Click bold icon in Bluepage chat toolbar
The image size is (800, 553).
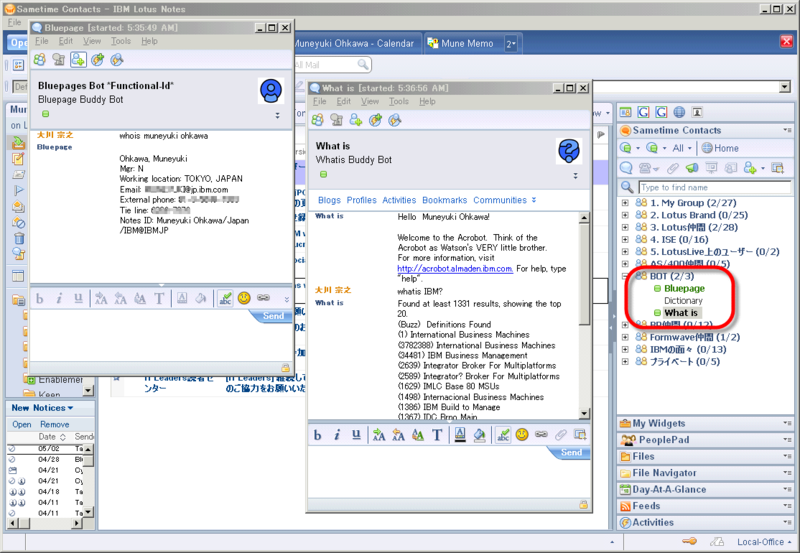tap(40, 298)
